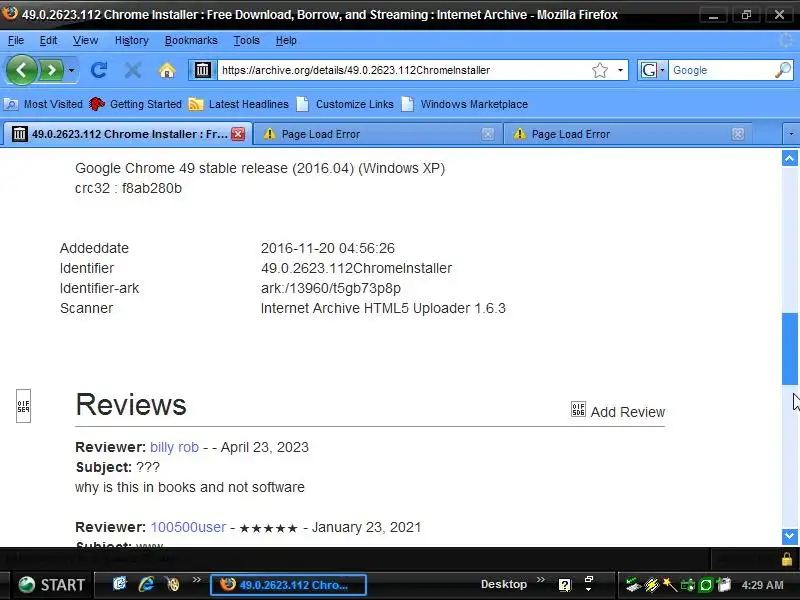Bookmark this page with the star icon

point(600,70)
